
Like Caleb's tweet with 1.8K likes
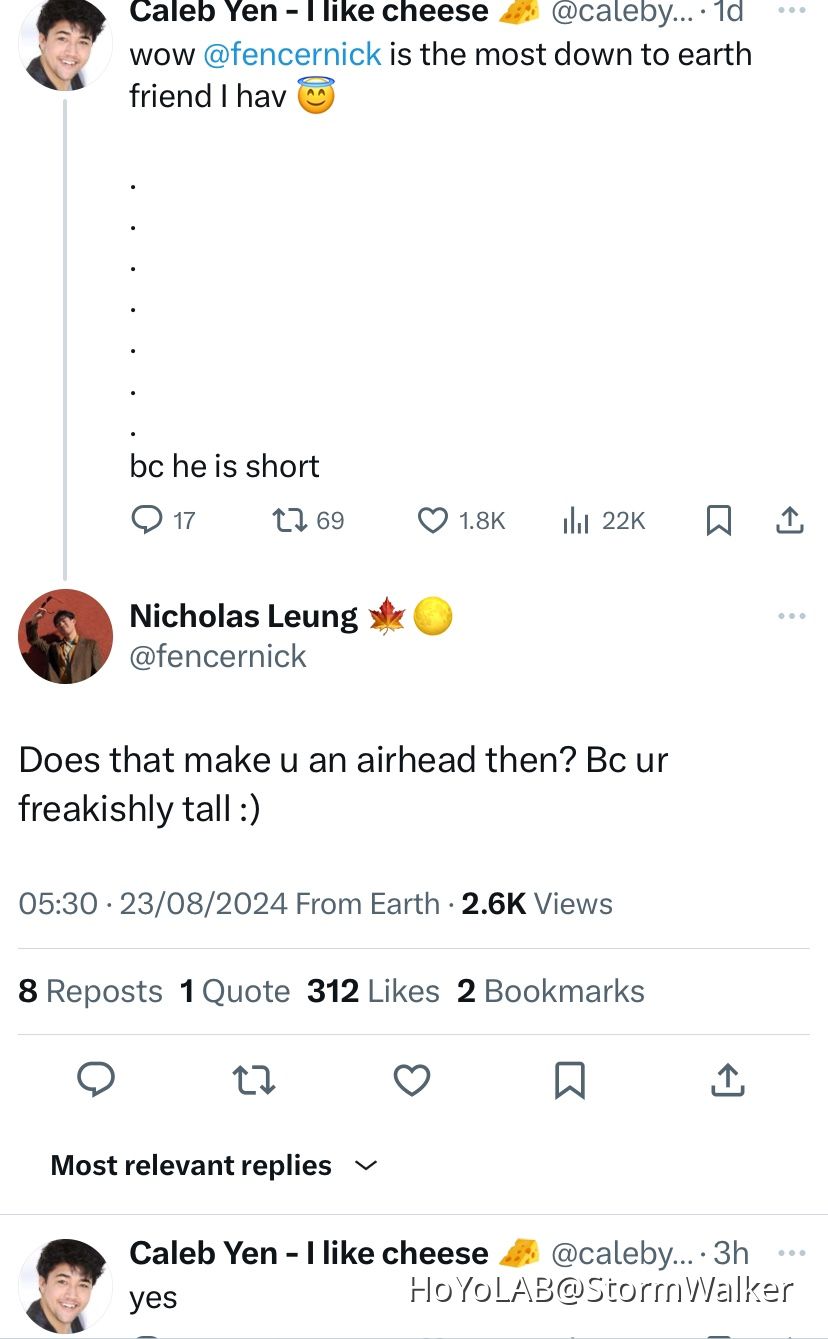coord(432,520)
